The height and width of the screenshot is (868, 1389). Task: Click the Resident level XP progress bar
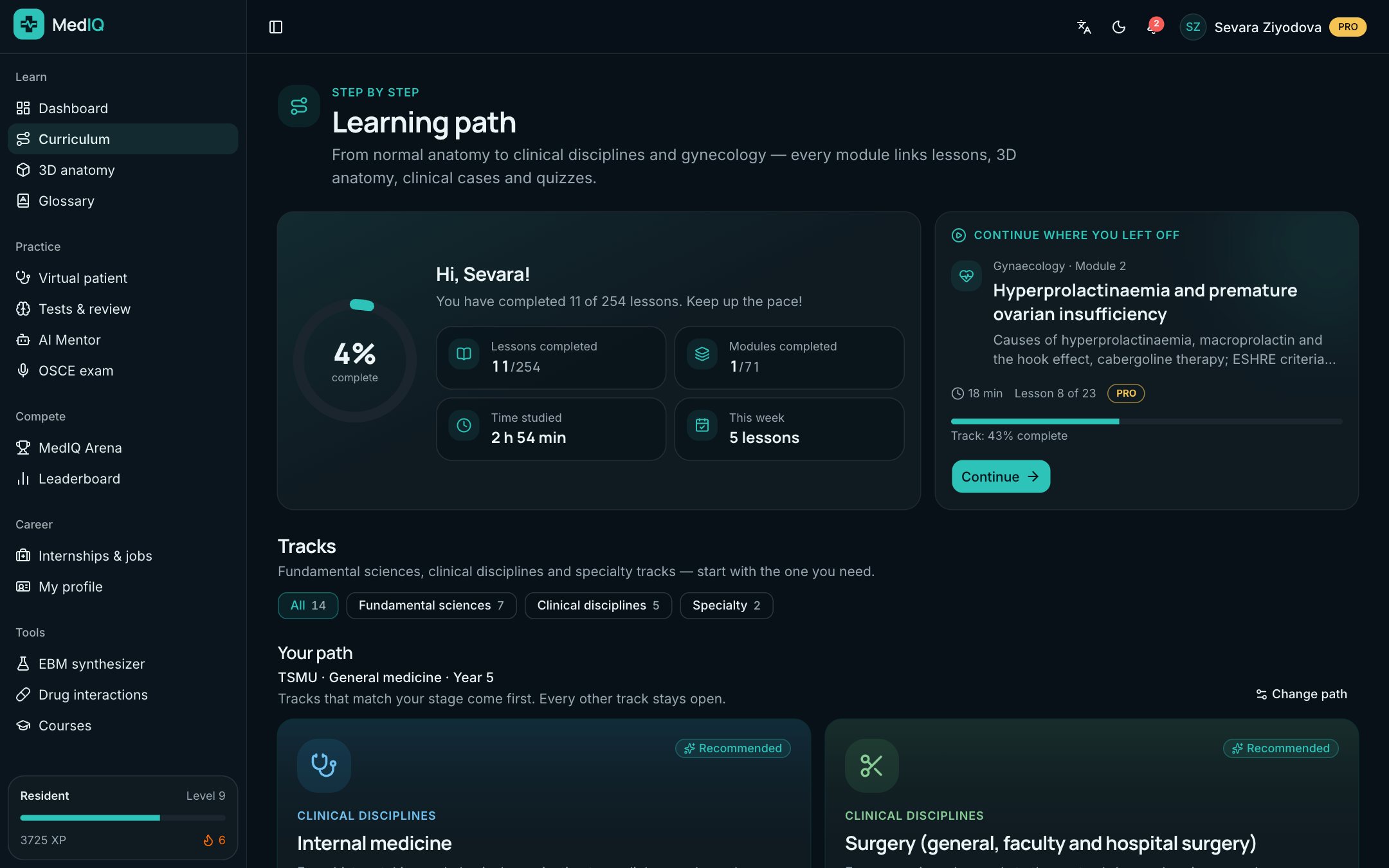tap(123, 818)
